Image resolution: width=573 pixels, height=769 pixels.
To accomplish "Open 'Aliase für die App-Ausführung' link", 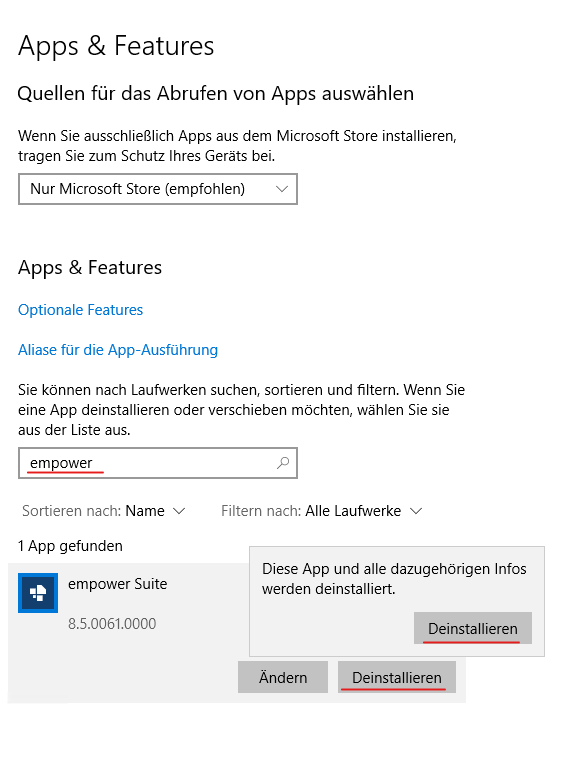I will click(x=118, y=350).
